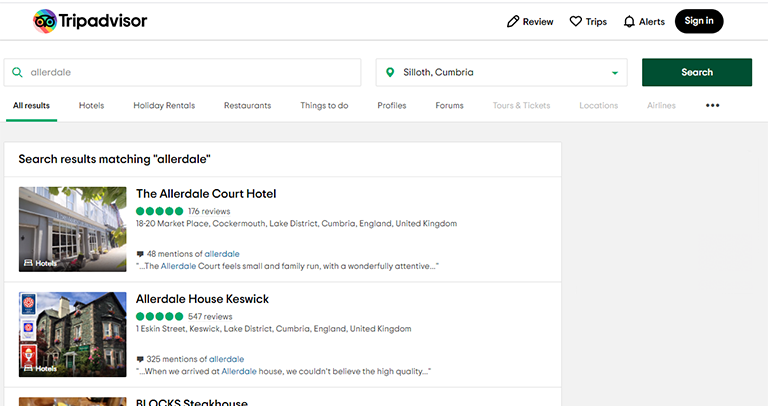Open The Allerdale Court Hotel title
The image size is (768, 406).
pyautogui.click(x=206, y=193)
